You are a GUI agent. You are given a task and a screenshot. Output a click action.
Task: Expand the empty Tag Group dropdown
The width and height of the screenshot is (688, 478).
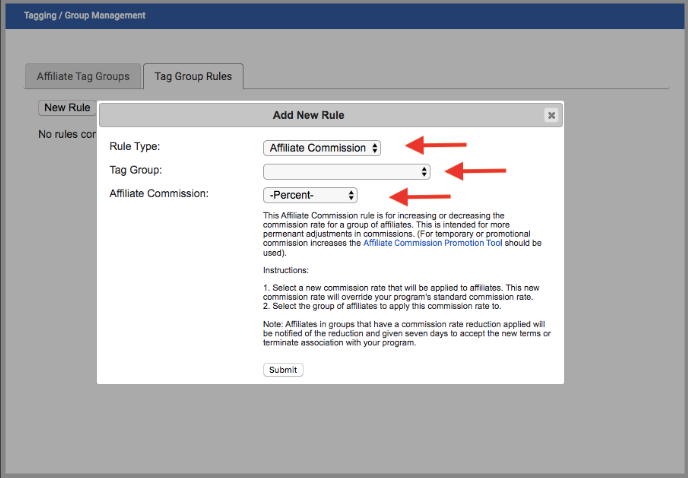click(347, 172)
